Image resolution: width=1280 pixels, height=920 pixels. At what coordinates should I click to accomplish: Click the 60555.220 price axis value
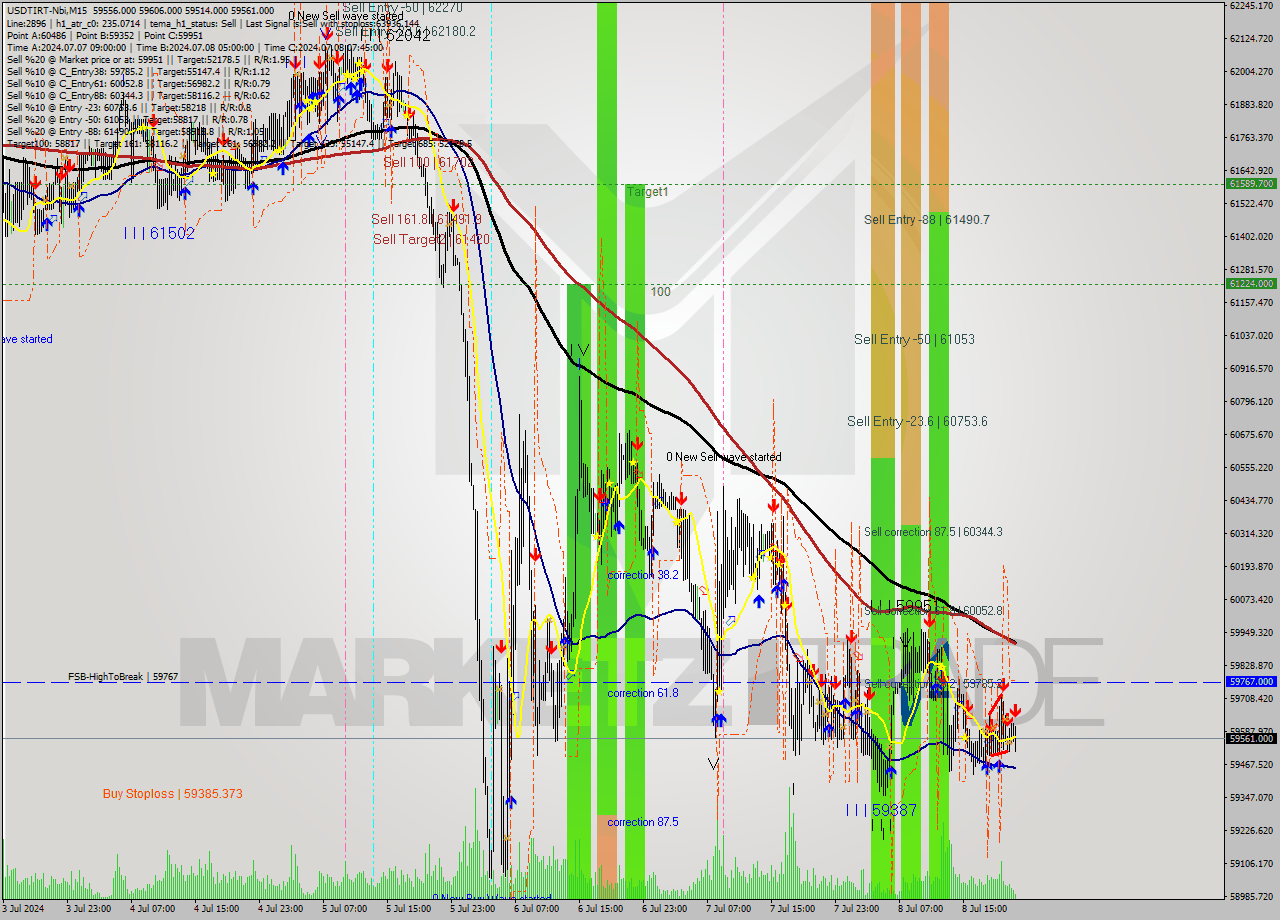(x=1251, y=467)
